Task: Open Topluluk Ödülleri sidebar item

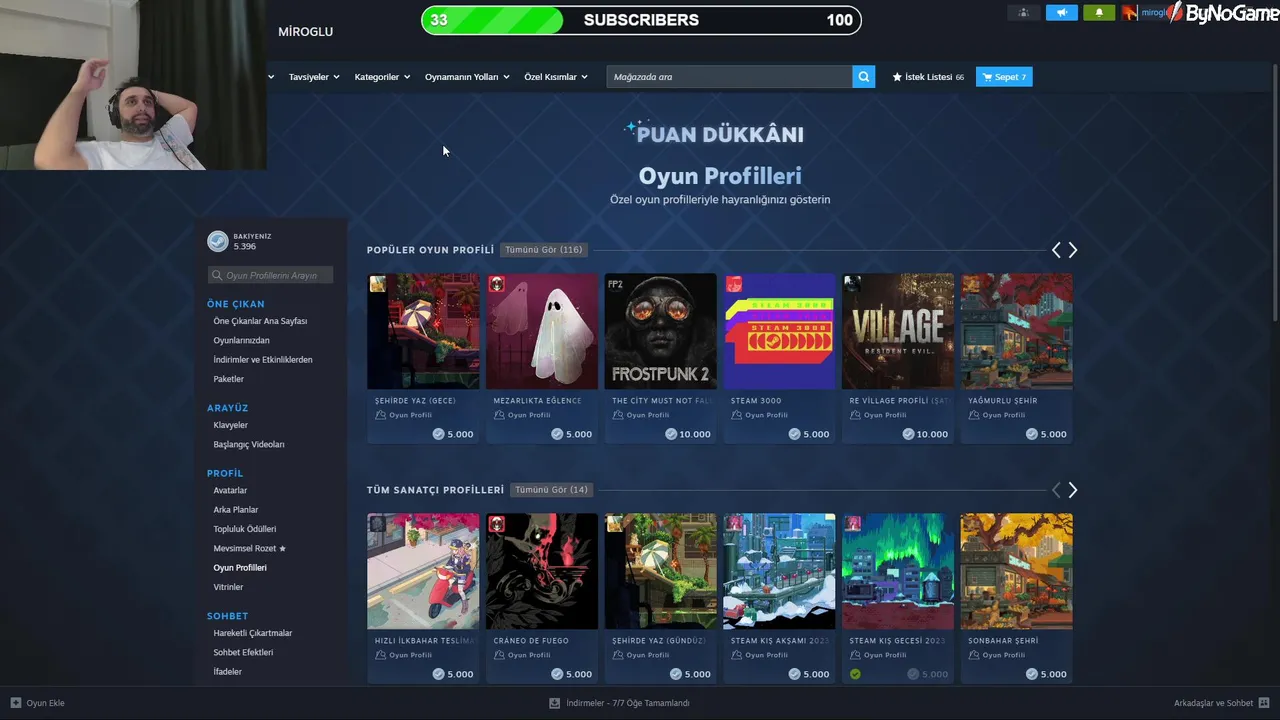Action: point(245,529)
